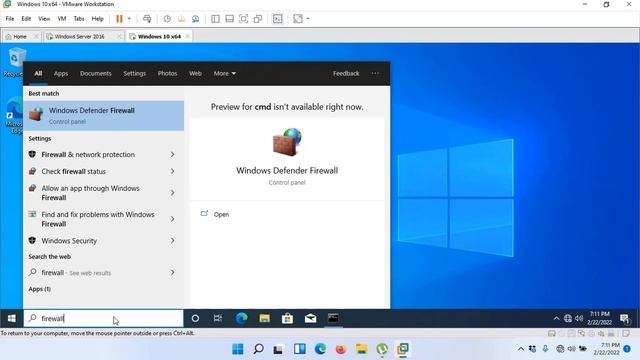This screenshot has height=360, width=640.
Task: Open the guest Windows 10 Start button
Action: click(11, 318)
